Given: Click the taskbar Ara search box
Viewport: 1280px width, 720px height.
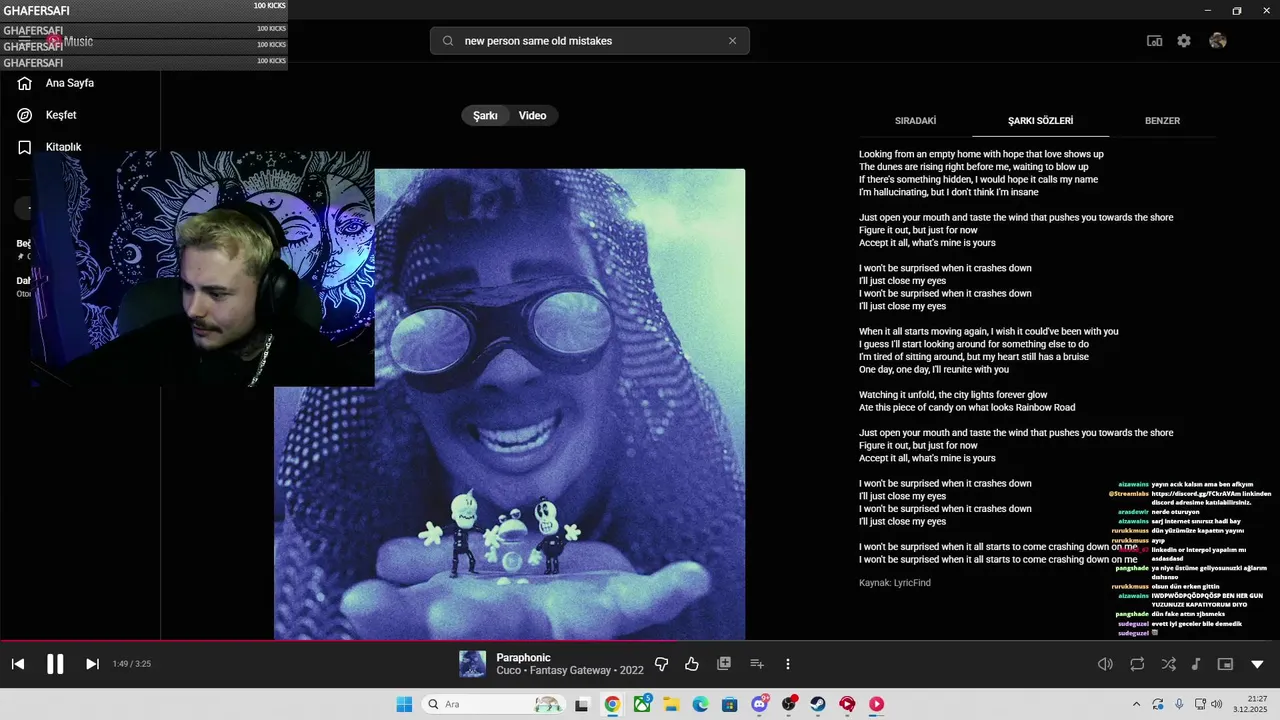Looking at the screenshot, I should coord(494,704).
